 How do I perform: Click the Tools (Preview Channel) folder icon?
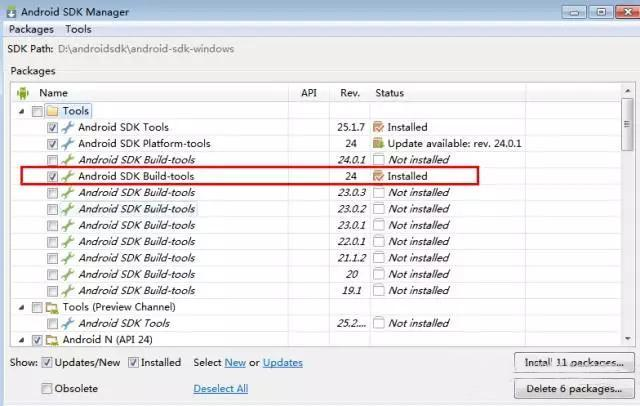[x=52, y=307]
